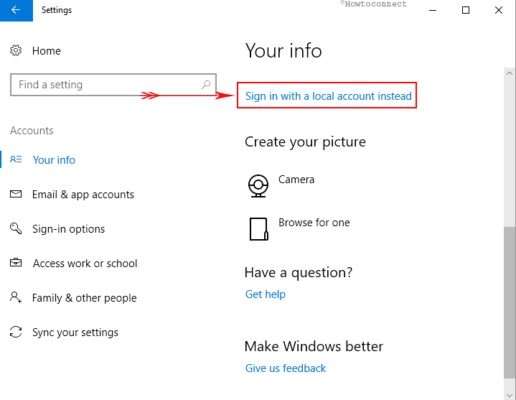The width and height of the screenshot is (516, 400).
Task: Go back using the back arrow
Action: pyautogui.click(x=16, y=10)
